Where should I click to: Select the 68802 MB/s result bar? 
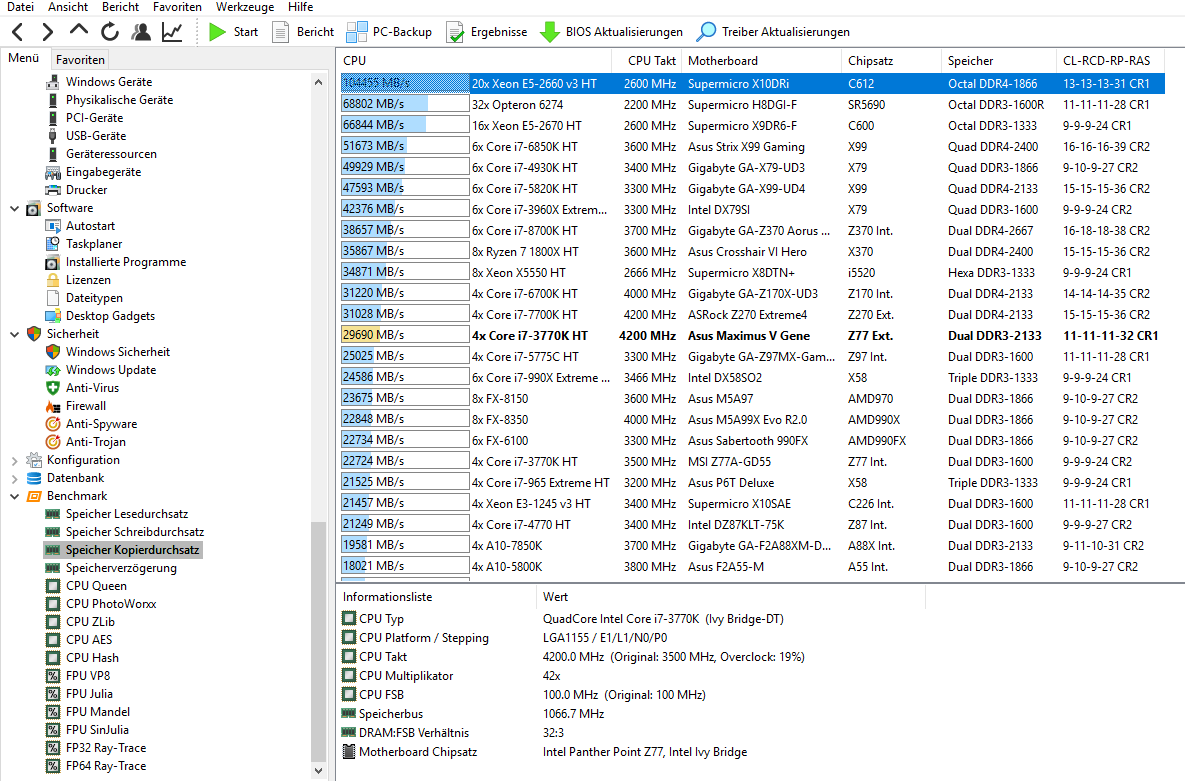[x=405, y=104]
